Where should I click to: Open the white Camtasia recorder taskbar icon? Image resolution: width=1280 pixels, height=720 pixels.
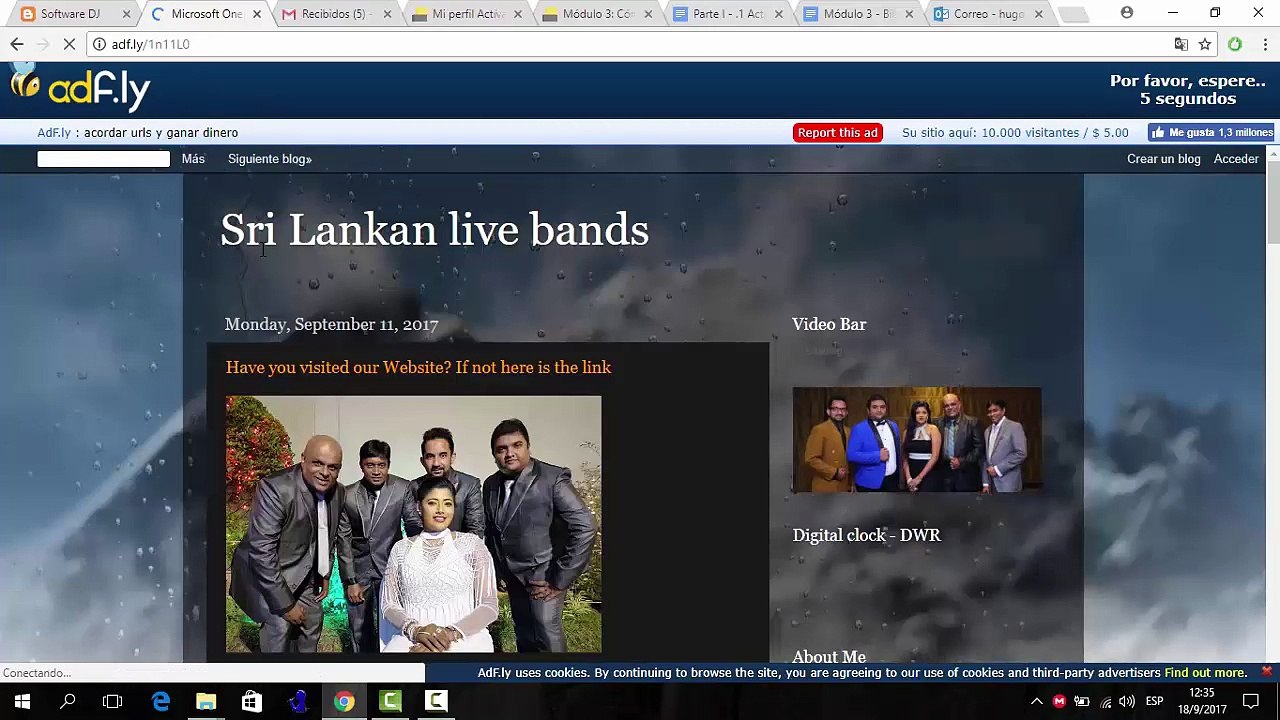coord(436,701)
